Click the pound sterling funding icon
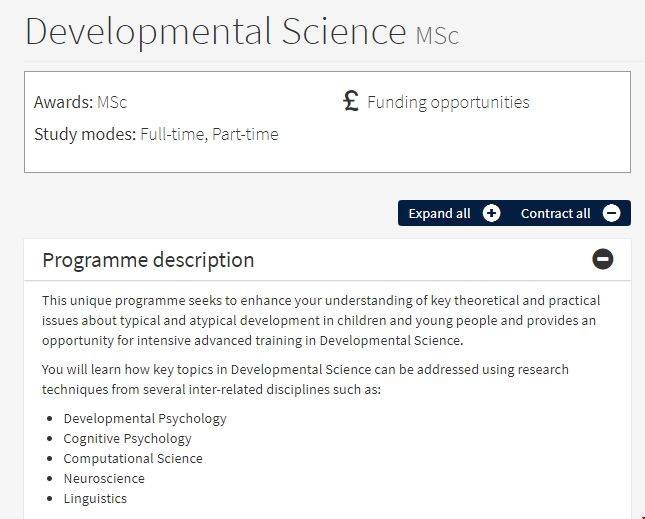Screen dimensions: 645x519 pyautogui.click(x=351, y=101)
